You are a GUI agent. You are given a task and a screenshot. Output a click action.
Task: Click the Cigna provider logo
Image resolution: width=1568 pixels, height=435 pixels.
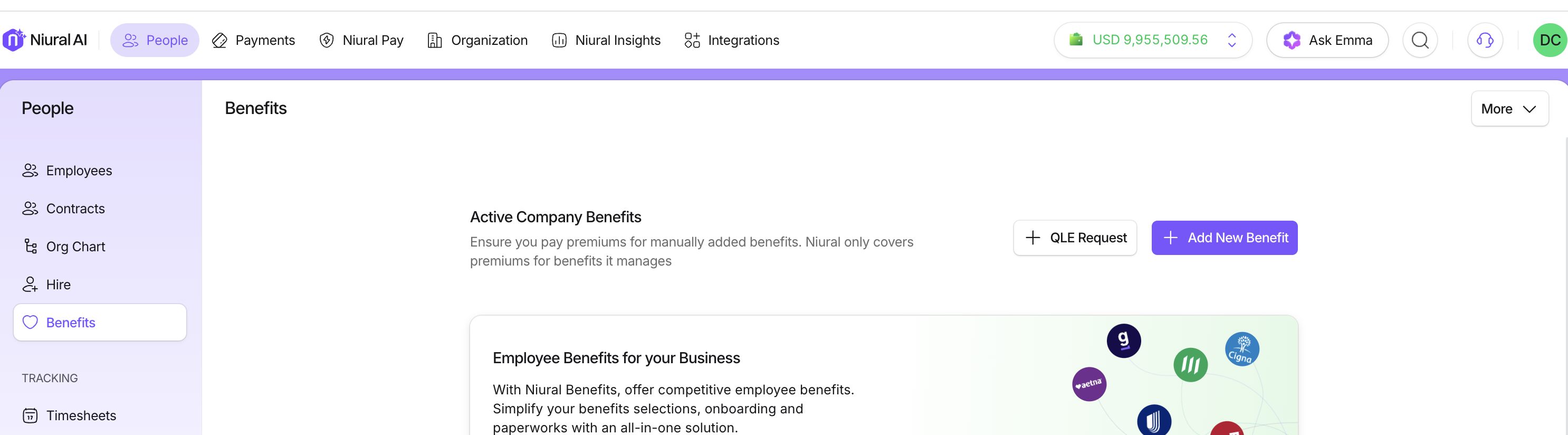pos(1241,349)
